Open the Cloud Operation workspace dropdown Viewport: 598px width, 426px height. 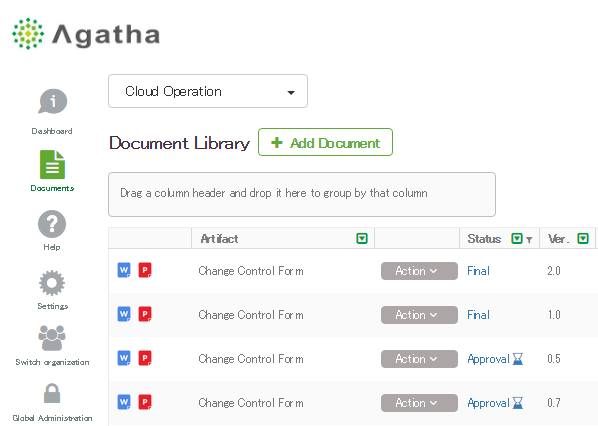(208, 91)
